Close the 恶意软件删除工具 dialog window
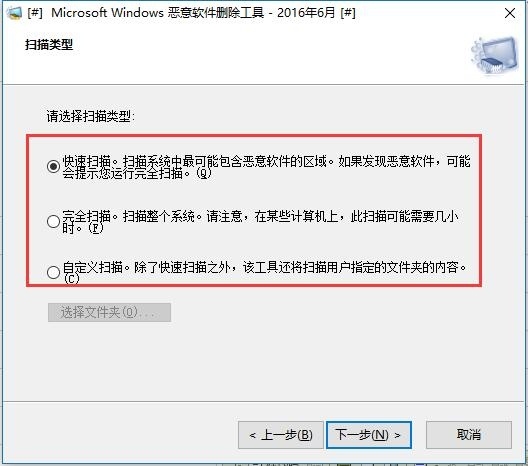528x466 pixels. pyautogui.click(x=510, y=13)
